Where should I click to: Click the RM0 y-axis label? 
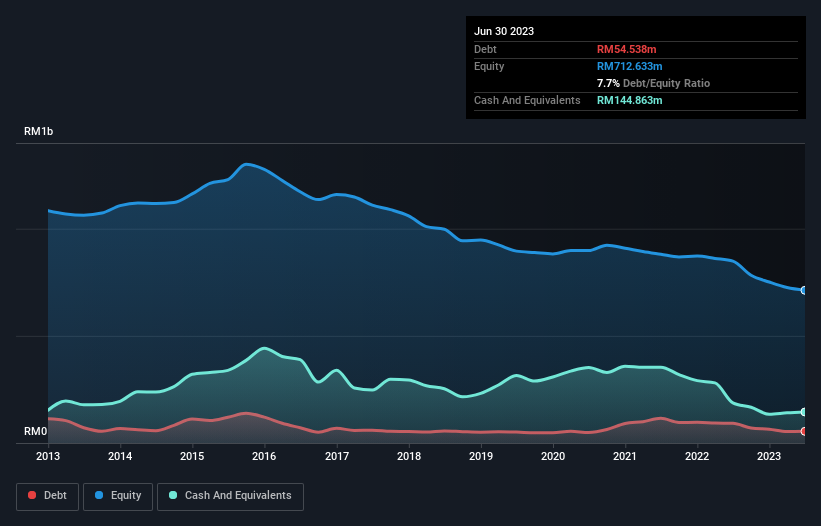[36, 432]
